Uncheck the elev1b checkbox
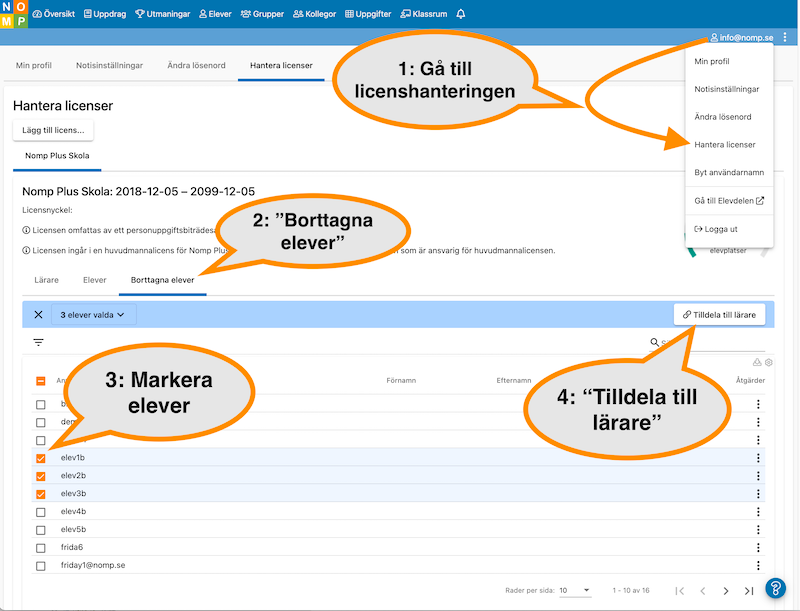The image size is (800, 611). (41, 458)
